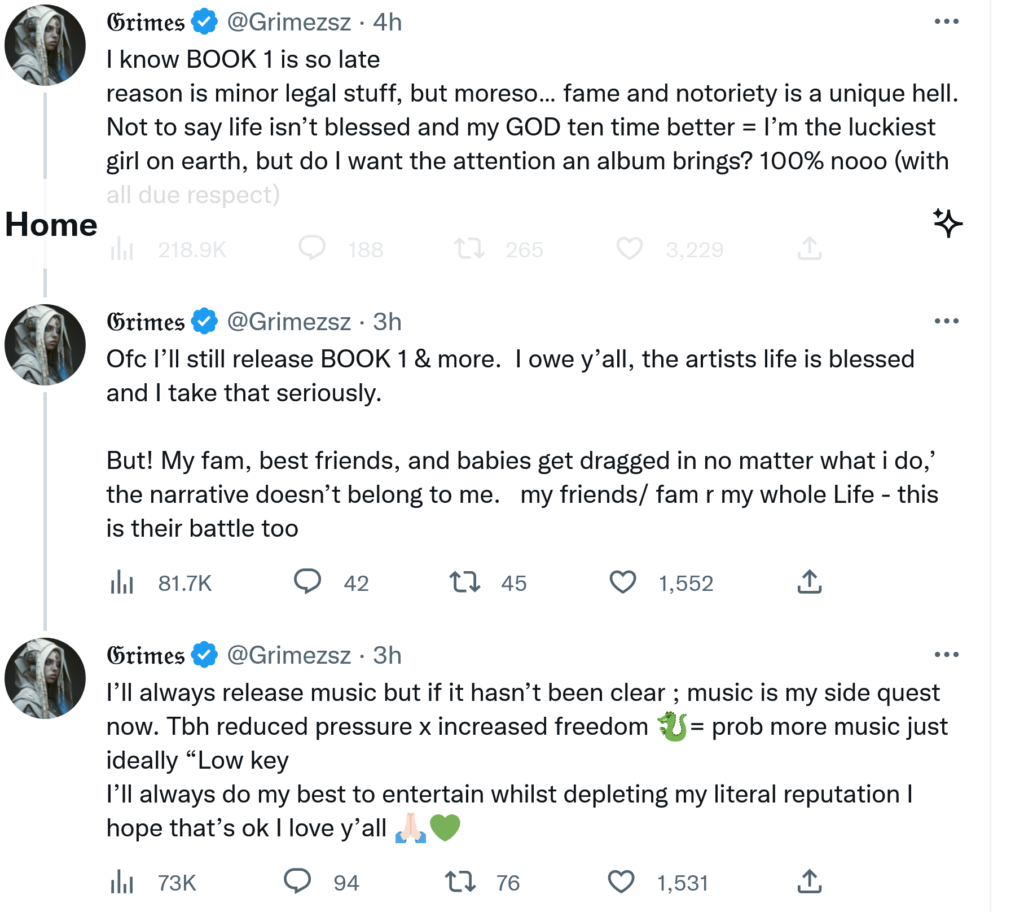1024x912 pixels.
Task: Reply to the tweet with 42 replies
Action: 307,582
